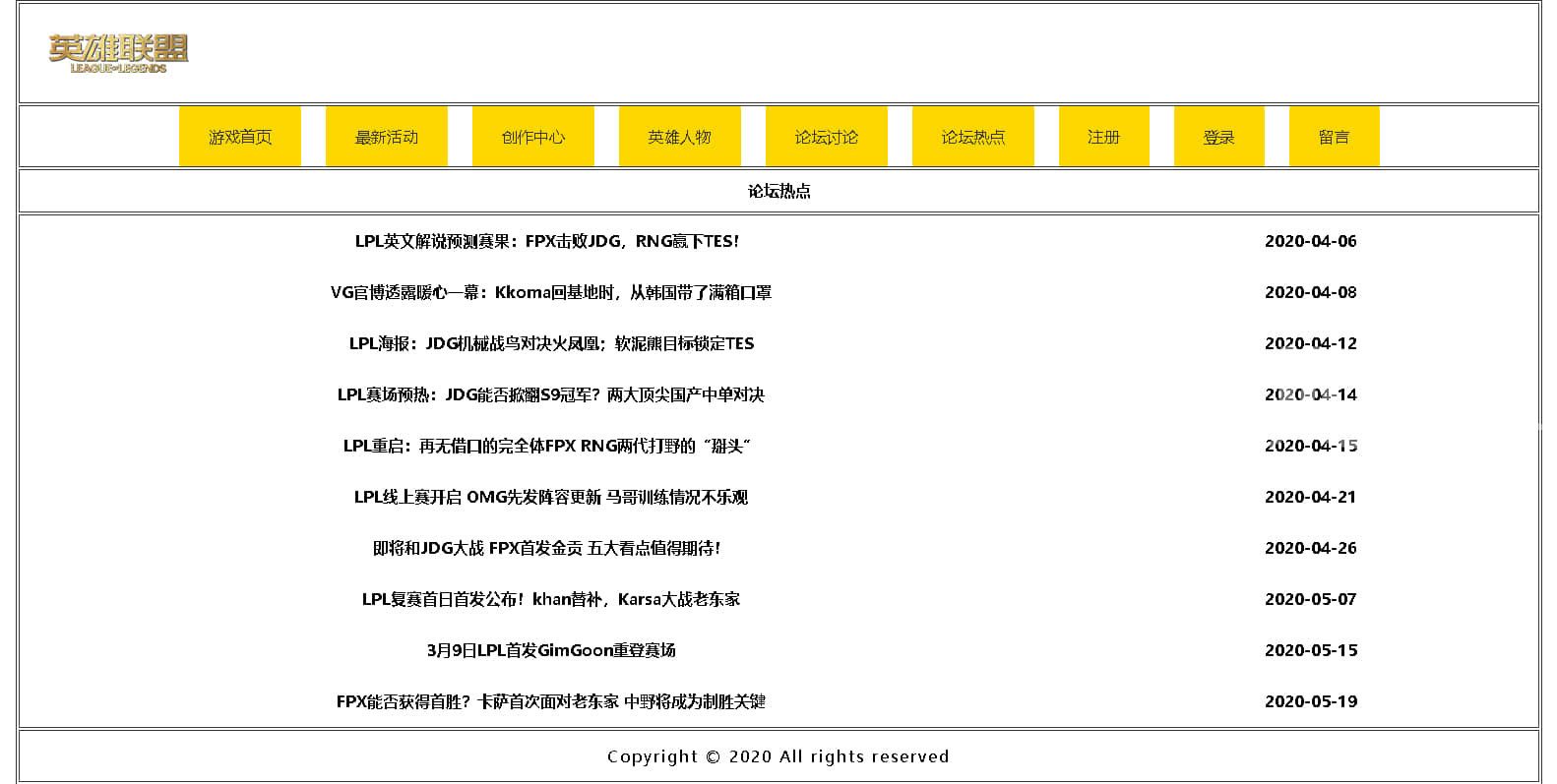Open the 游戏首页 navigation item
The width and height of the screenshot is (1557, 784).
[x=240, y=137]
